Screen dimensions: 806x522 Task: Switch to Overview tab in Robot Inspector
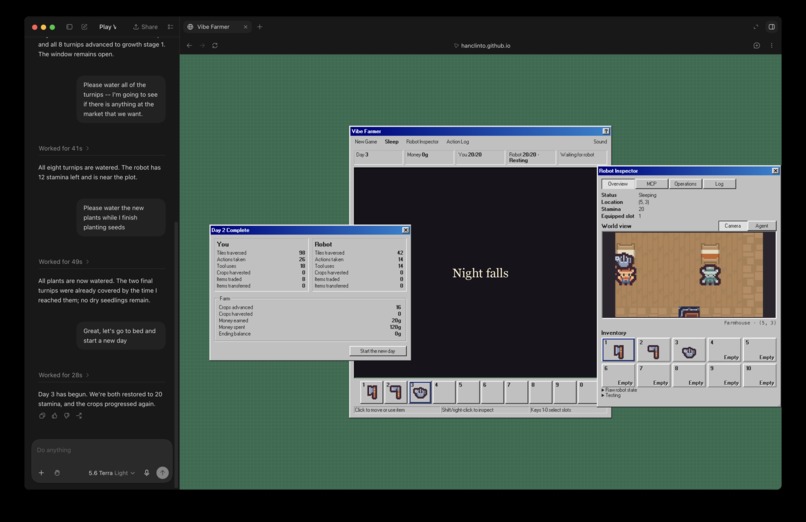[617, 183]
